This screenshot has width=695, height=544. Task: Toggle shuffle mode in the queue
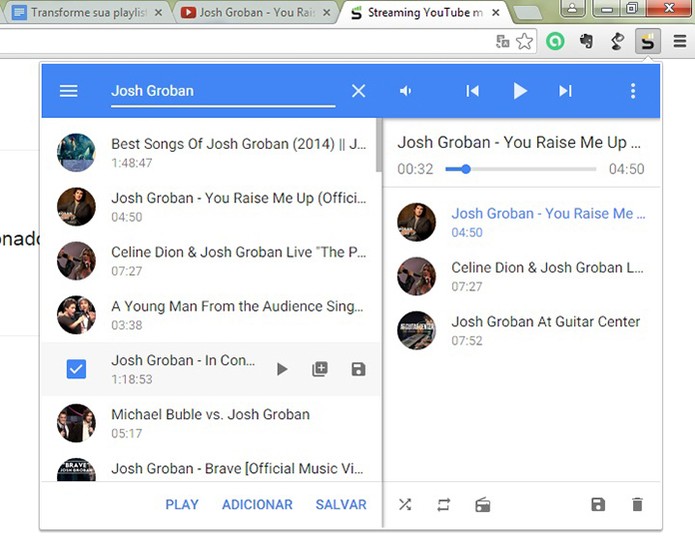coord(405,505)
